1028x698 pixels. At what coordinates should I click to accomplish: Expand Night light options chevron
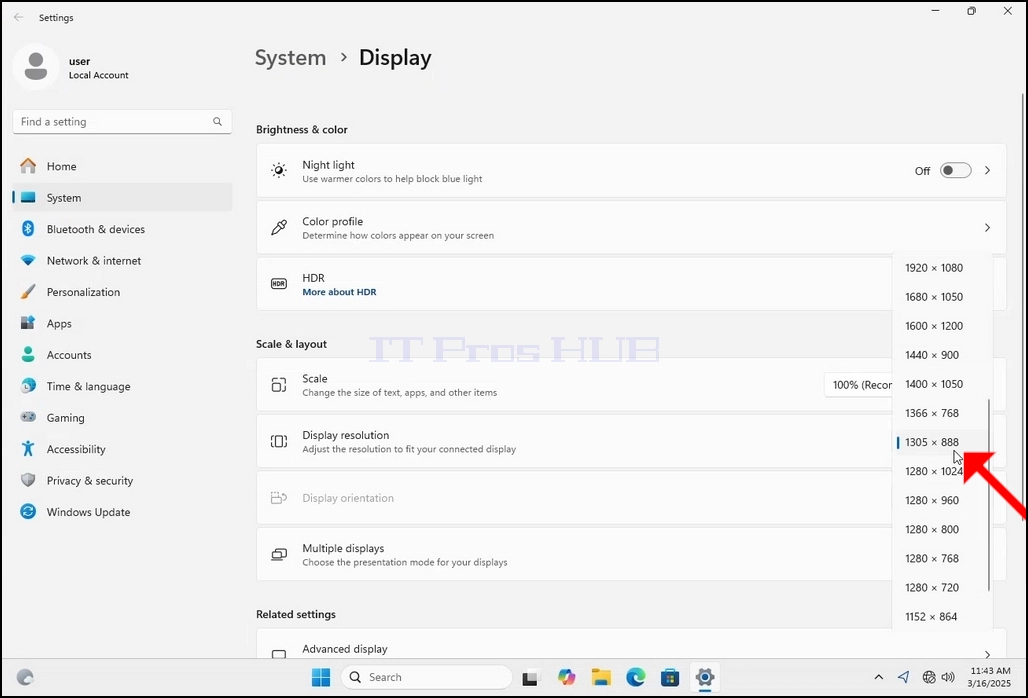[x=987, y=170]
